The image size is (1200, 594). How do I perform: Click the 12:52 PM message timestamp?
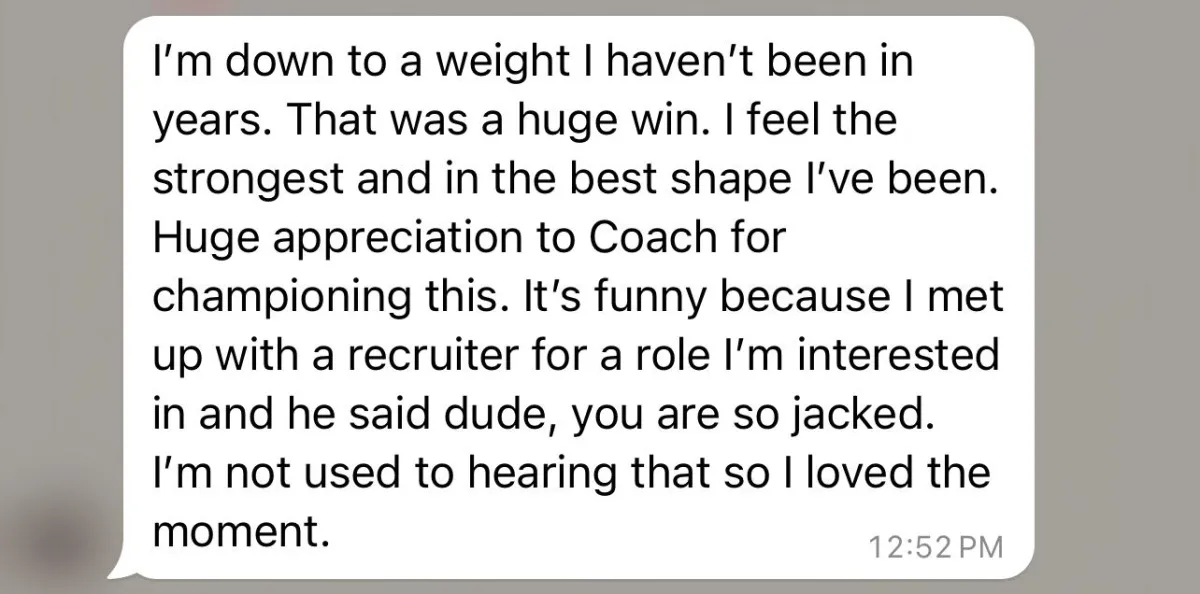[x=936, y=547]
